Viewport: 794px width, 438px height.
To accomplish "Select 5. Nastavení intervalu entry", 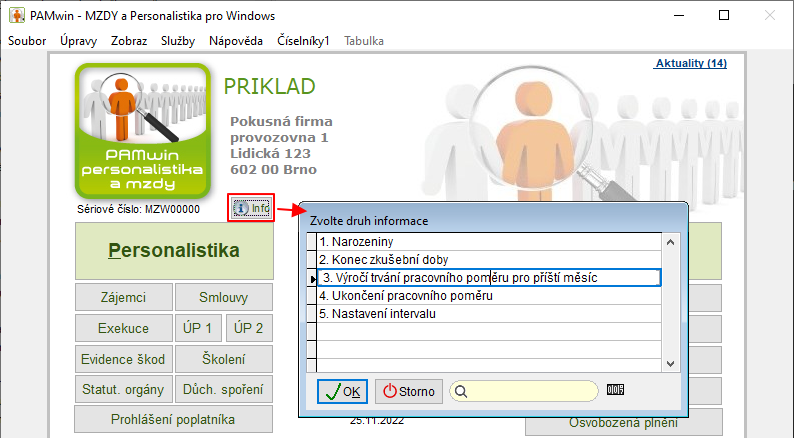I will click(x=489, y=314).
